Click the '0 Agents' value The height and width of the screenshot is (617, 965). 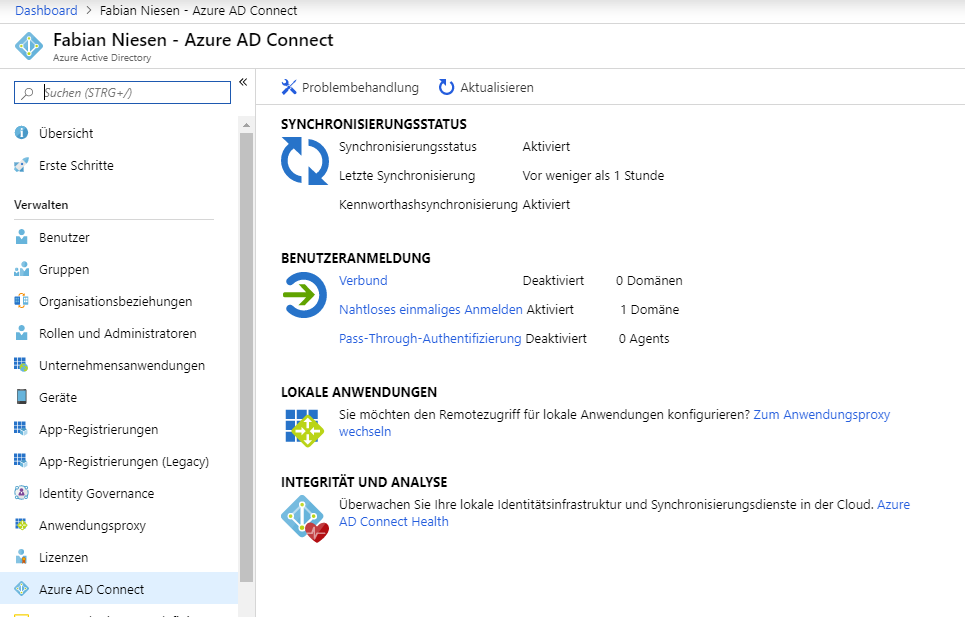644,338
